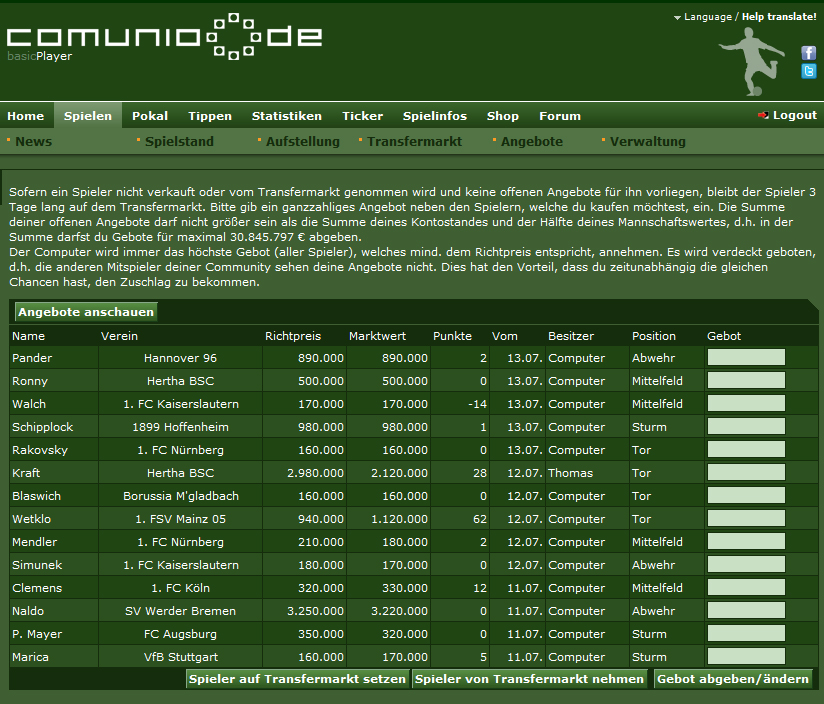This screenshot has width=824, height=704.
Task: Click the club cell 1899 Hoffenheim
Action: pyautogui.click(x=180, y=427)
